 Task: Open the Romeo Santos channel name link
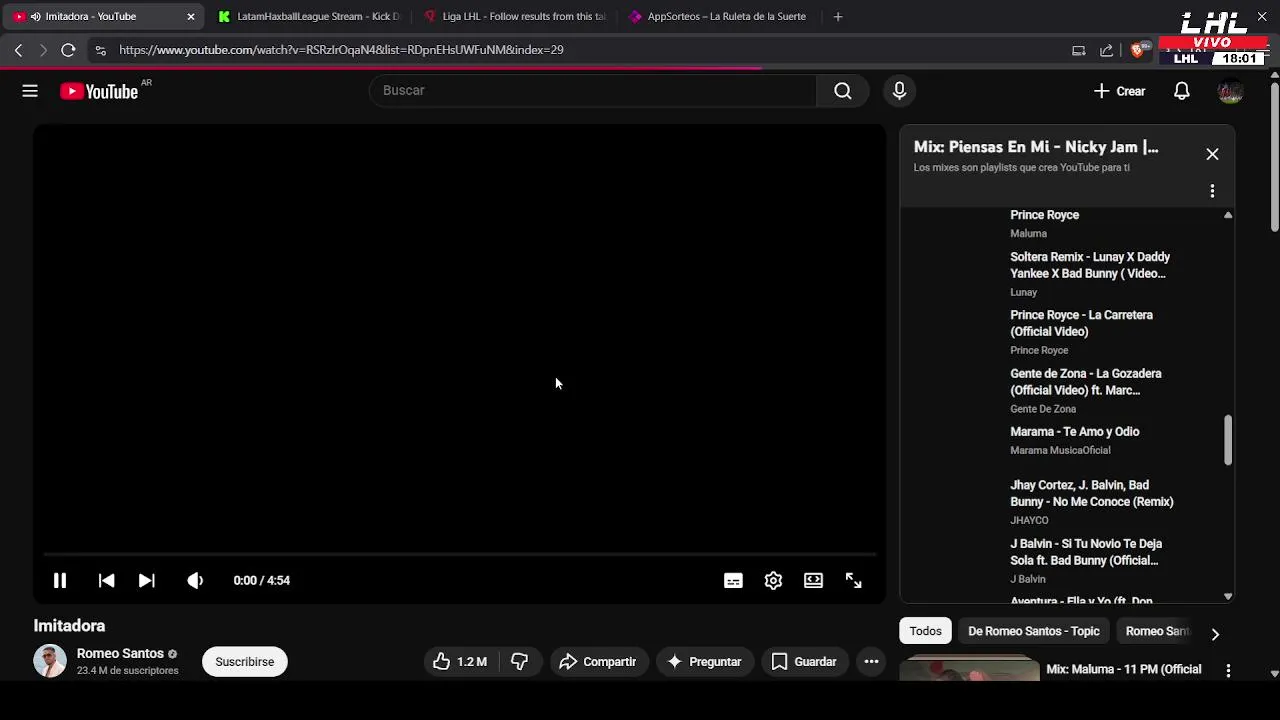pyautogui.click(x=120, y=654)
